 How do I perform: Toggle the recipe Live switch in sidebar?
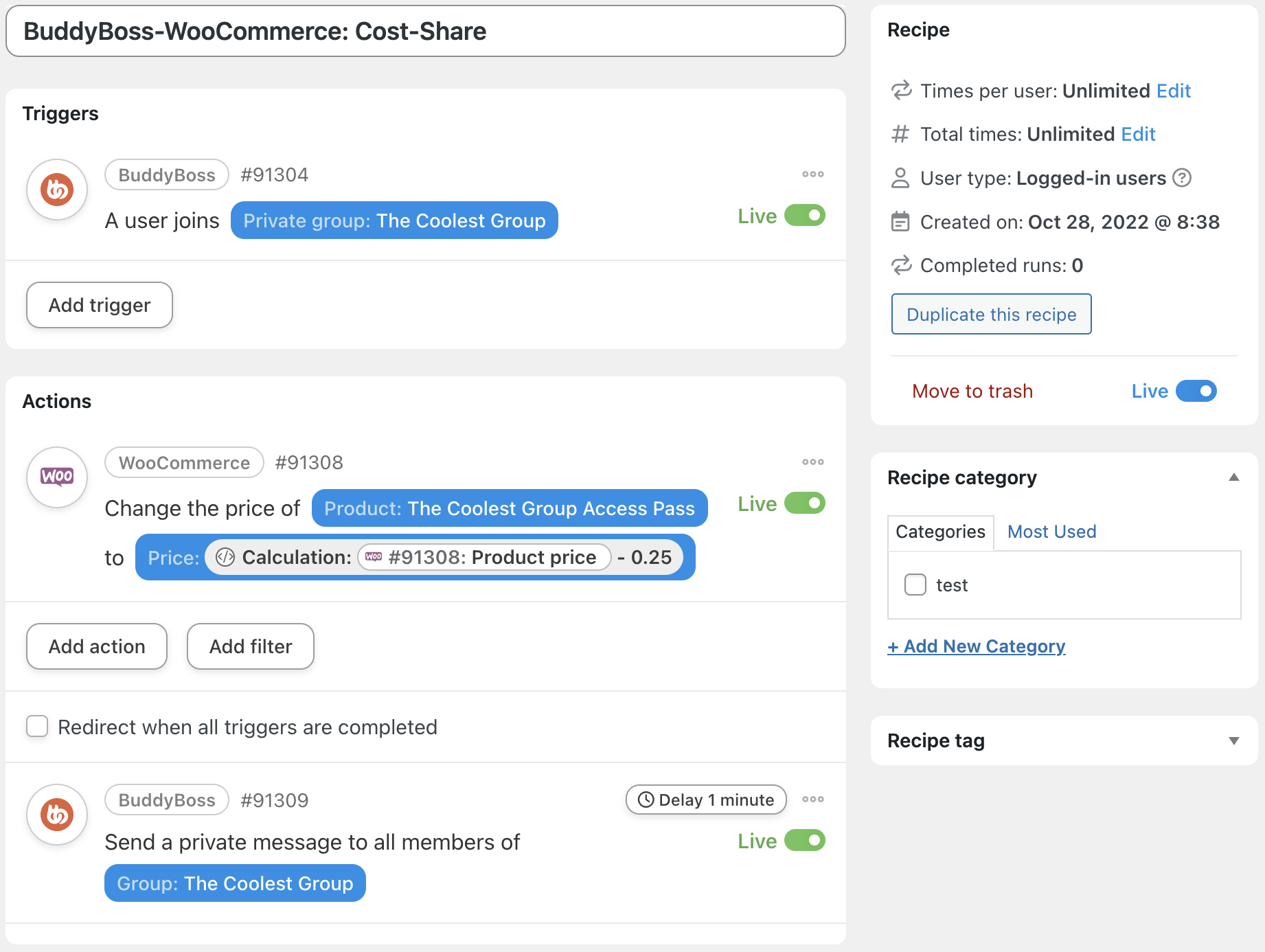pos(1196,391)
